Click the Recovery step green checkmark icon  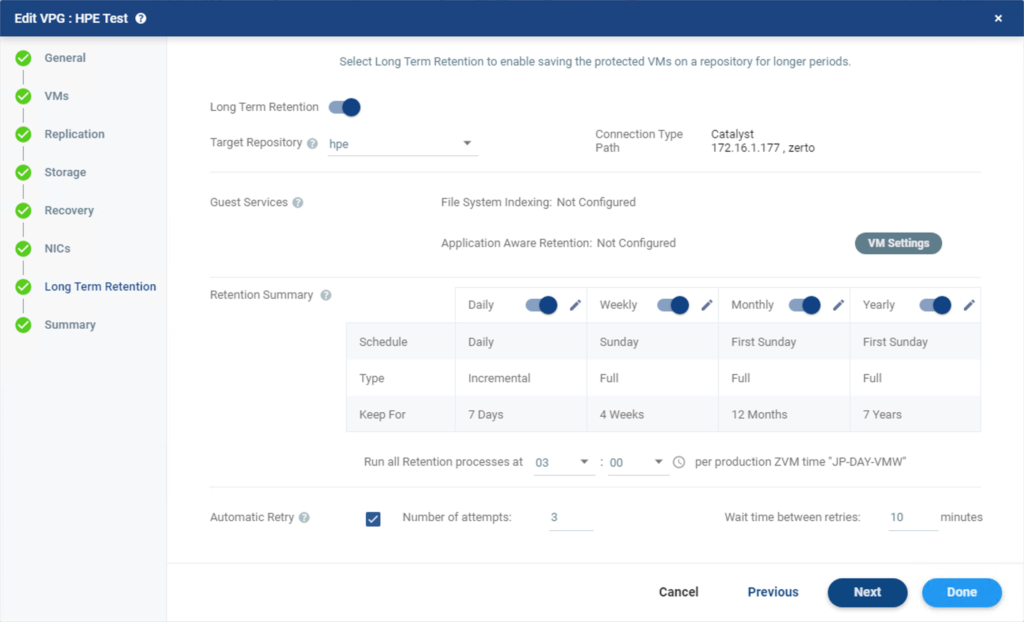point(24,210)
